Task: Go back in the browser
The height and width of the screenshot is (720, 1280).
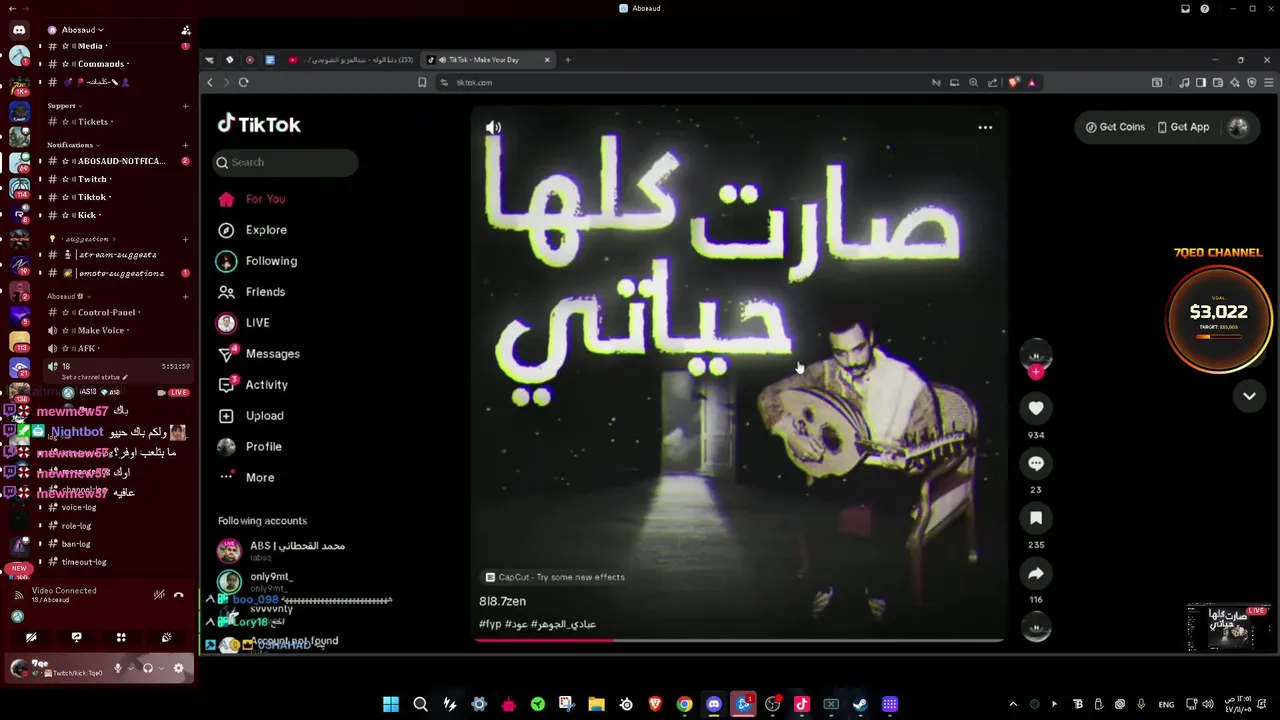Action: tap(210, 83)
